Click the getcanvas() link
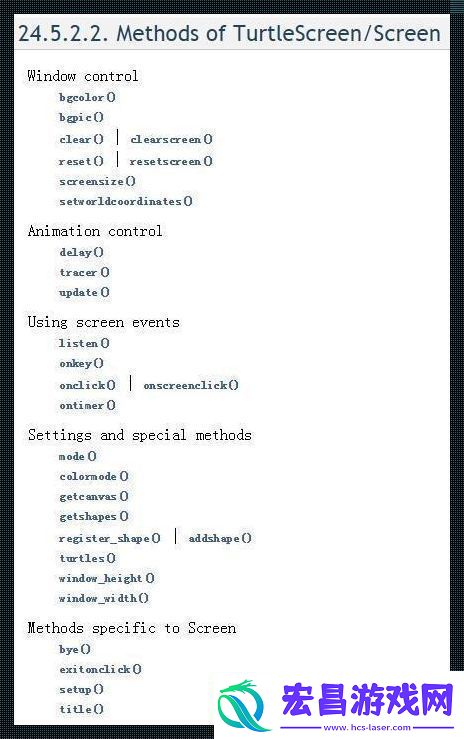 94,497
